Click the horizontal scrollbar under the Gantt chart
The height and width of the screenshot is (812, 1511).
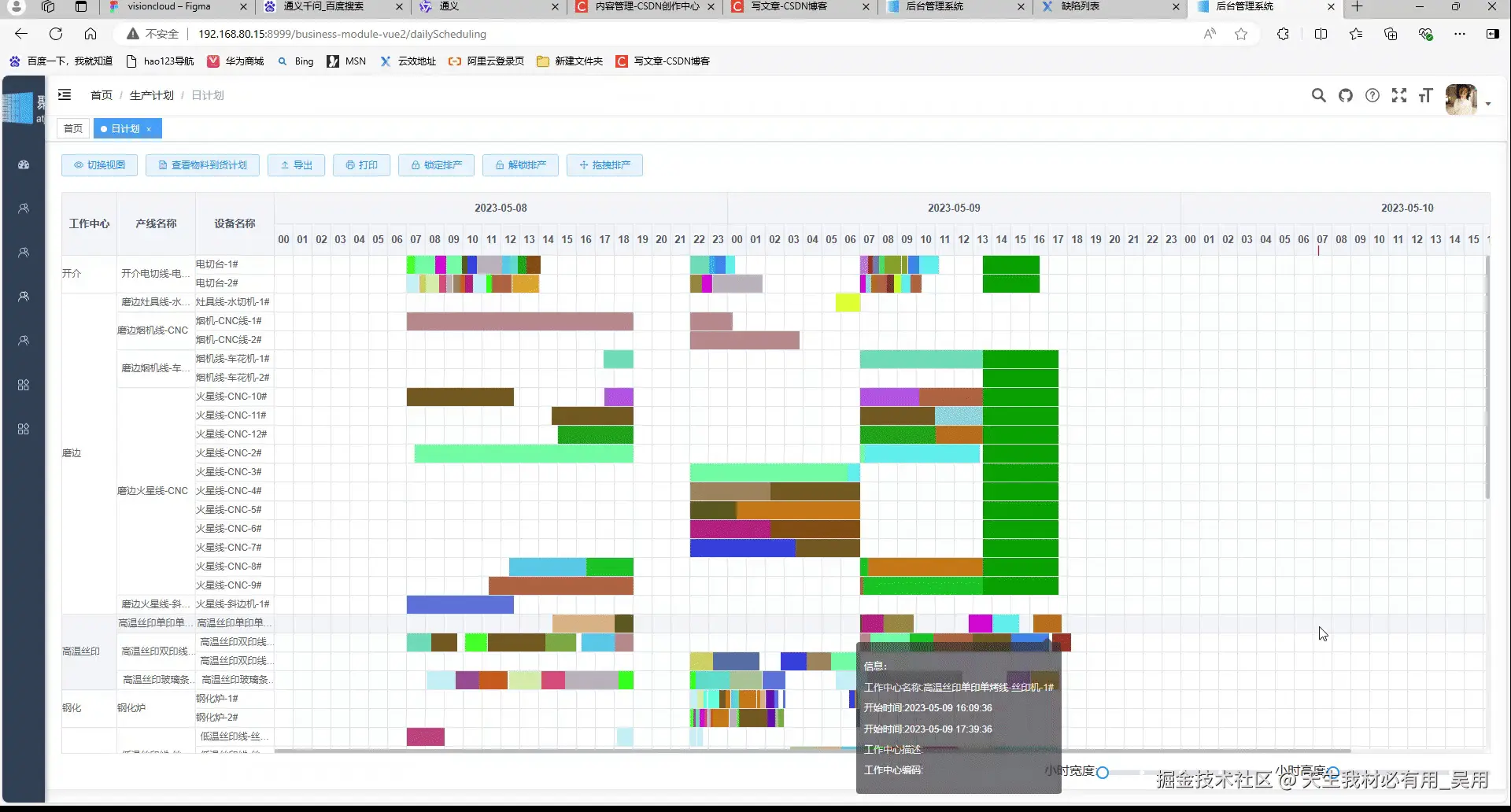[x=812, y=751]
